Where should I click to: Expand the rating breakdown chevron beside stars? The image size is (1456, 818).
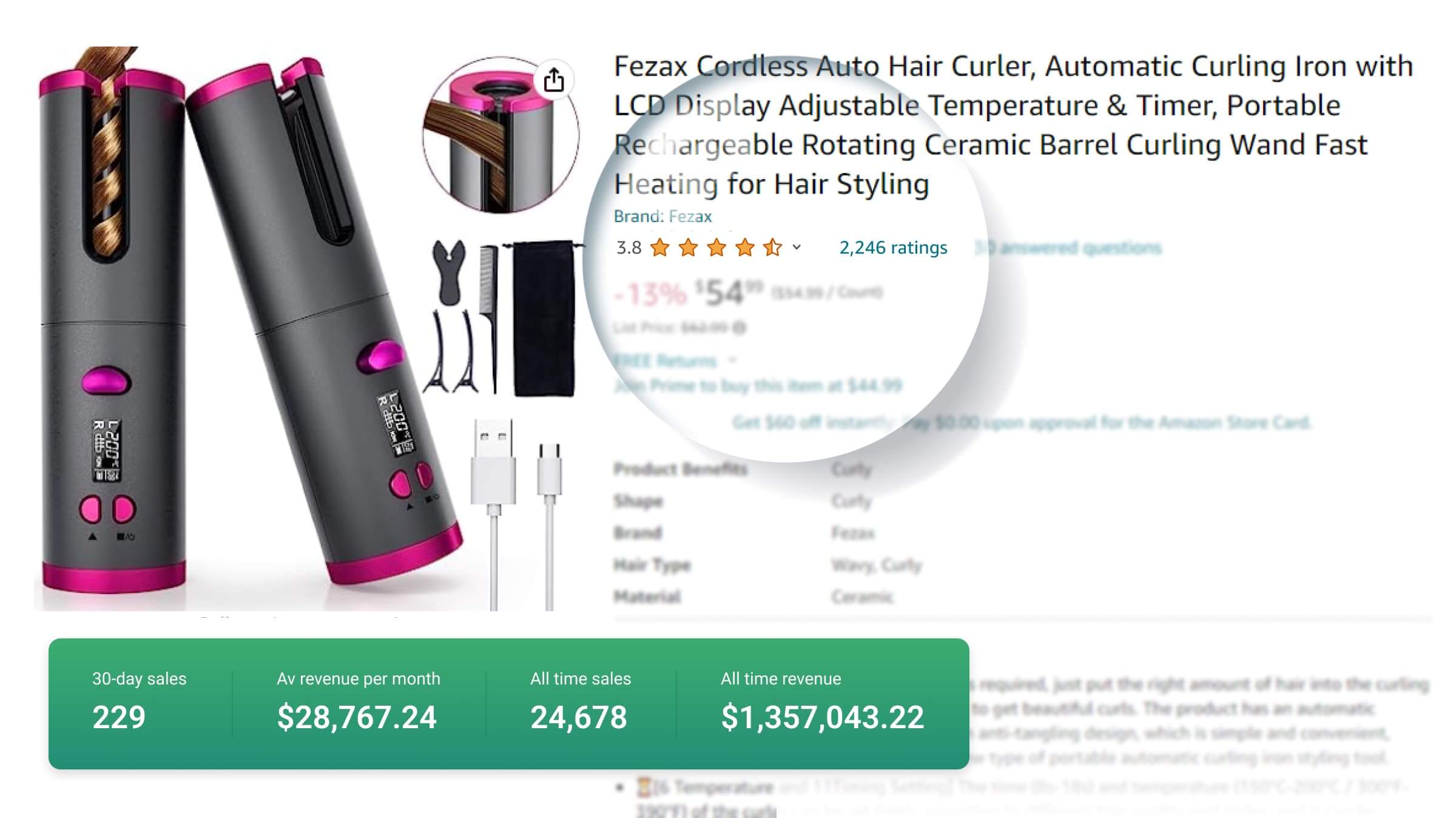[797, 248]
